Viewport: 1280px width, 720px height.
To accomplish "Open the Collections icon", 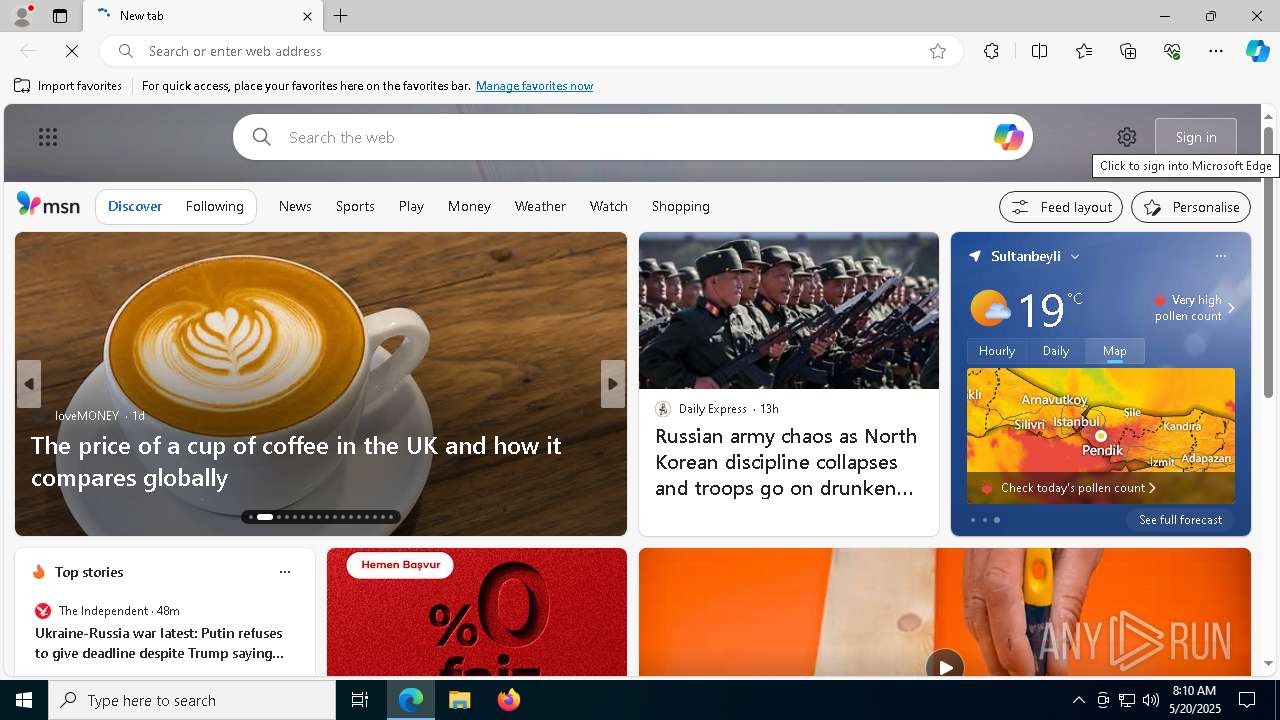I will click(x=1128, y=51).
